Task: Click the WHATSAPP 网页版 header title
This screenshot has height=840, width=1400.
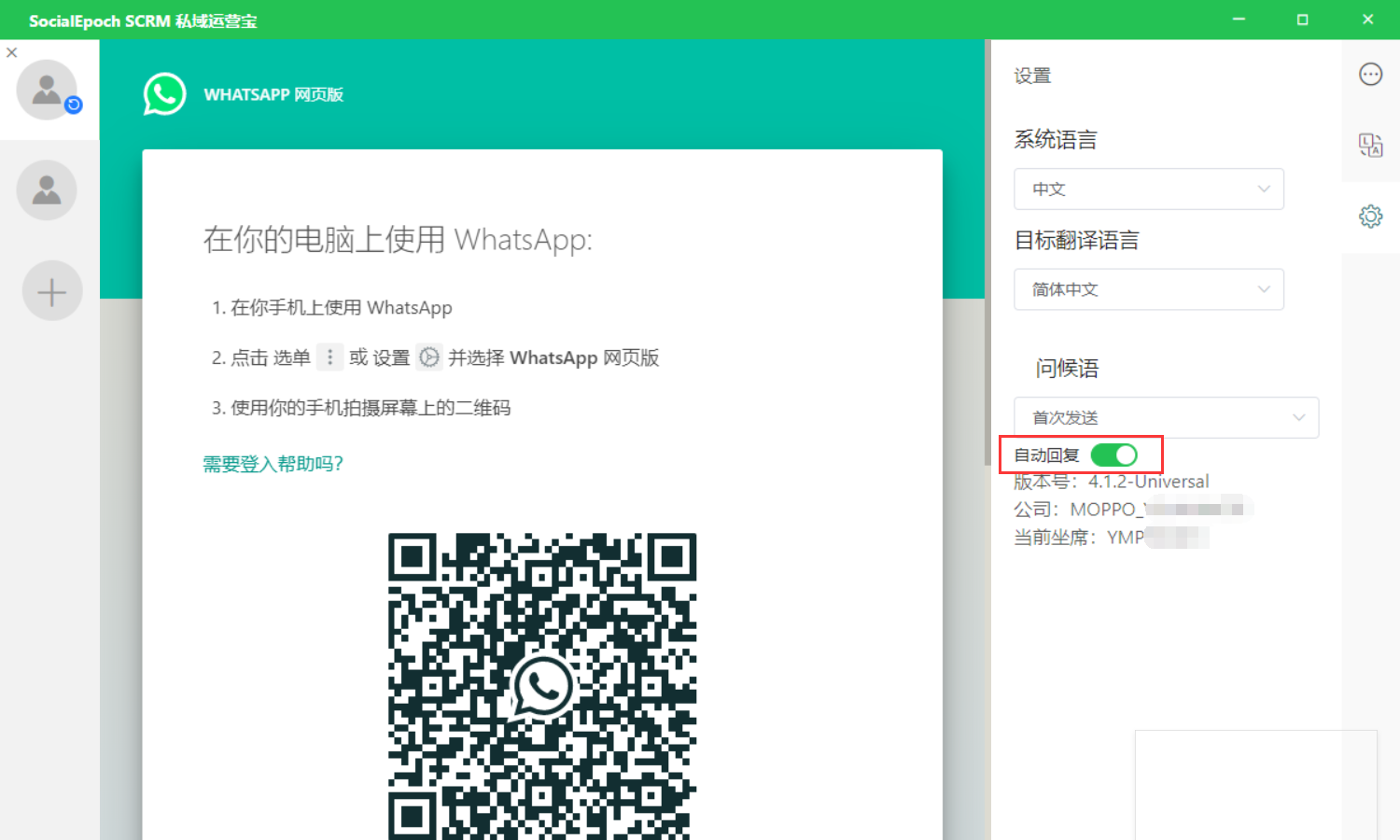Action: (273, 95)
